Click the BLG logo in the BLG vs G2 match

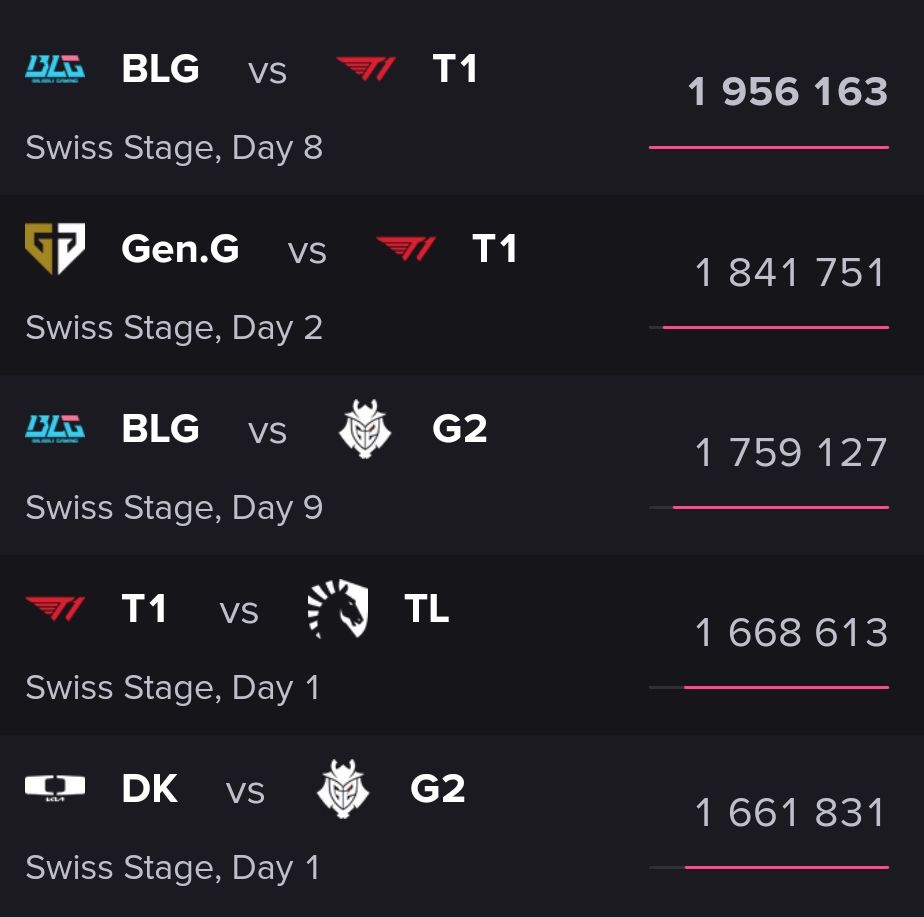(55, 429)
